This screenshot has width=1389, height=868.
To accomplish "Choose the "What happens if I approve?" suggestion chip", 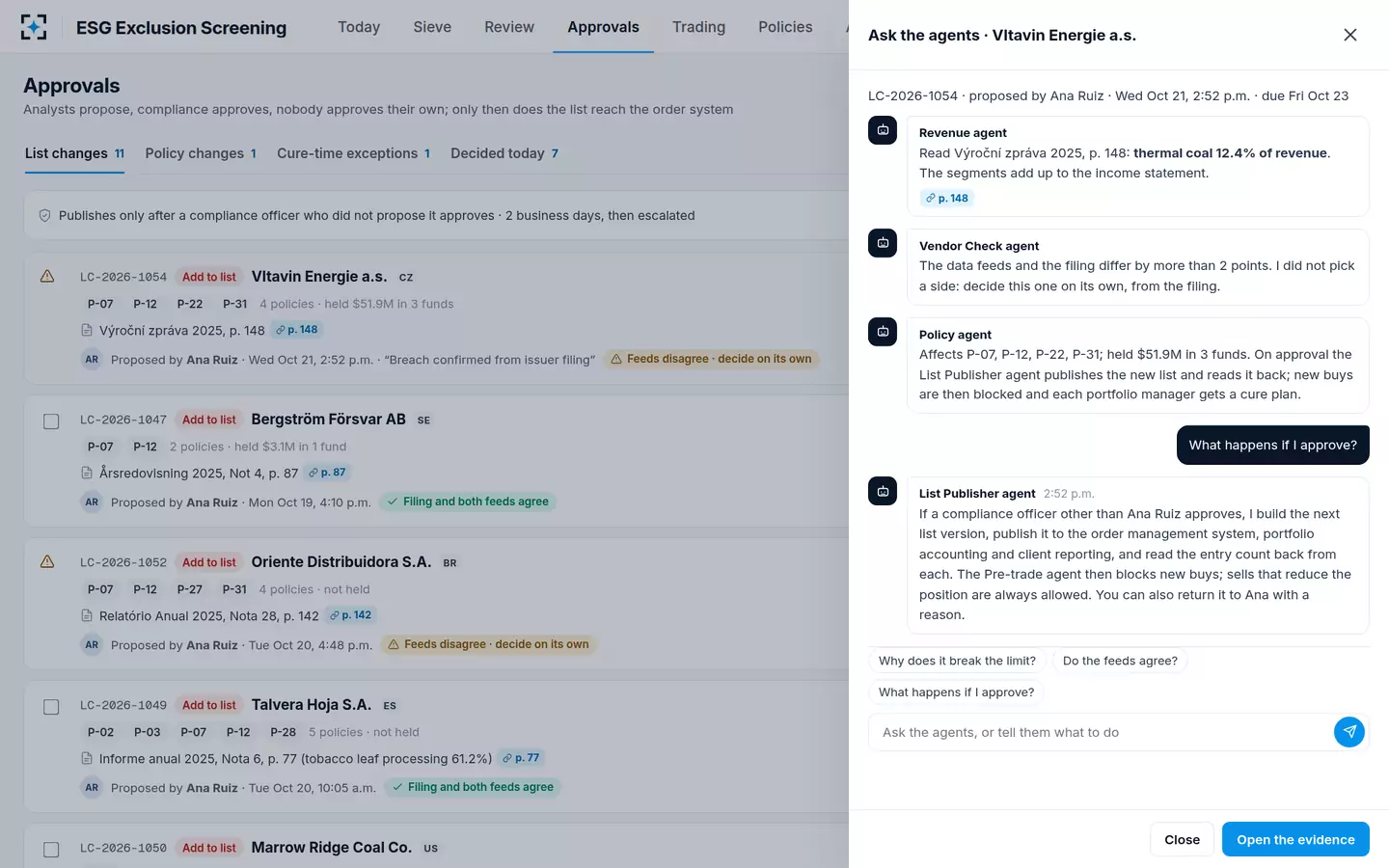I will (x=956, y=692).
